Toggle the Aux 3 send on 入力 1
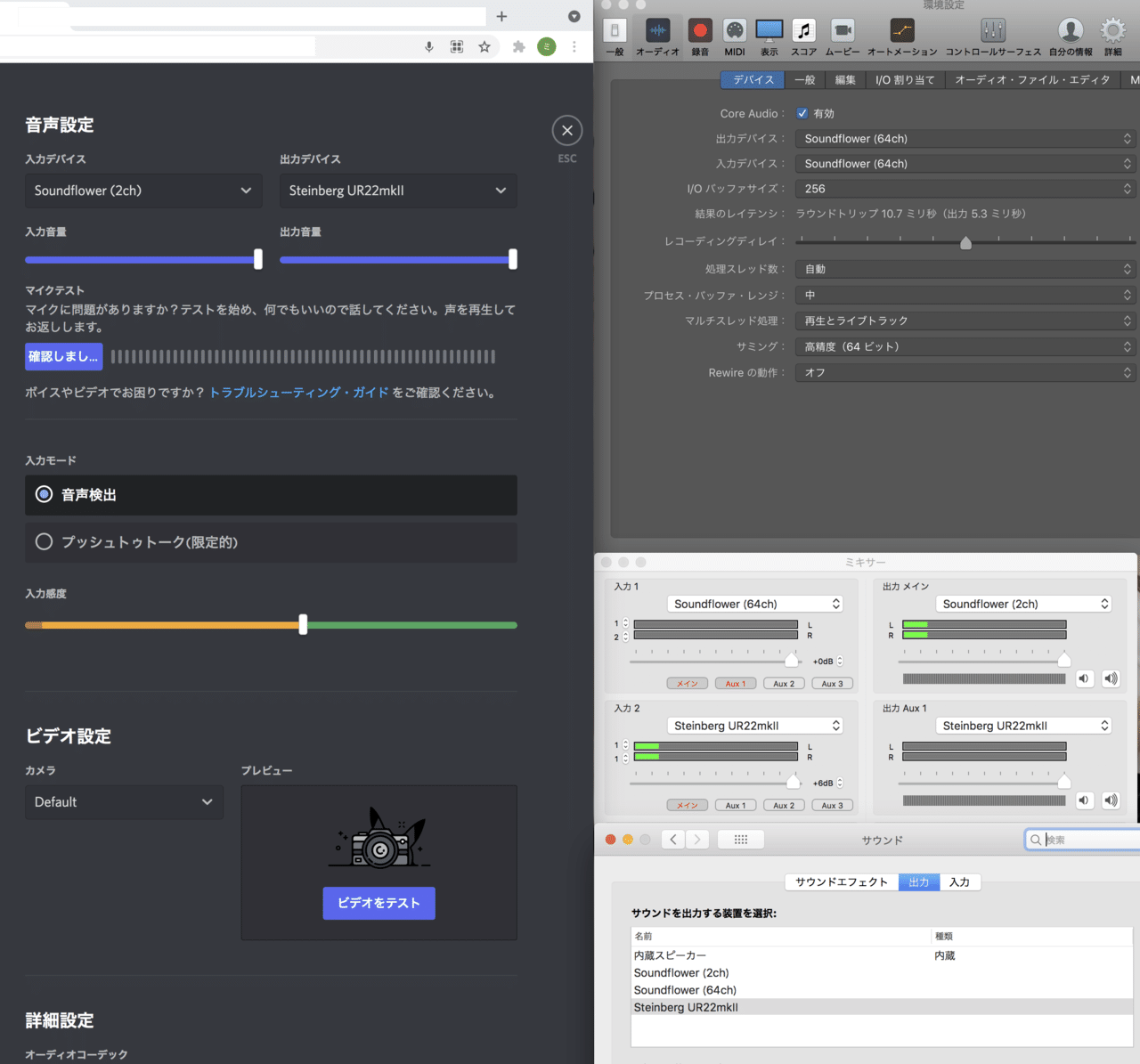The image size is (1140, 1064). (832, 684)
